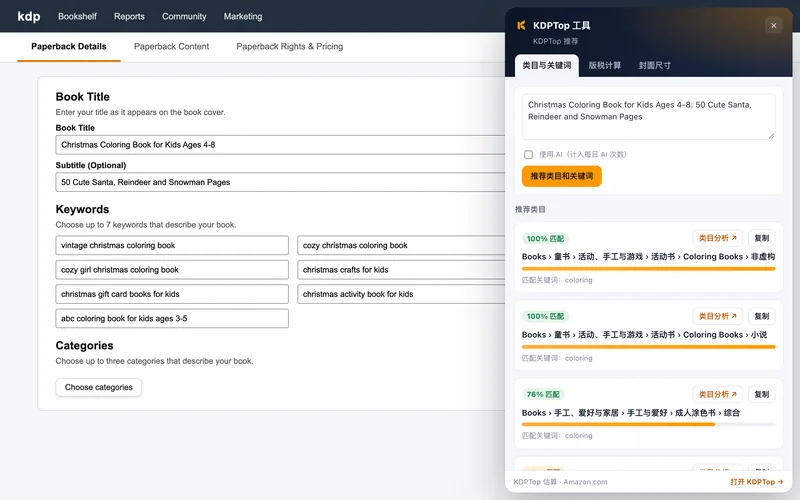Click the Choose categories button
The height and width of the screenshot is (500, 800).
(98, 387)
